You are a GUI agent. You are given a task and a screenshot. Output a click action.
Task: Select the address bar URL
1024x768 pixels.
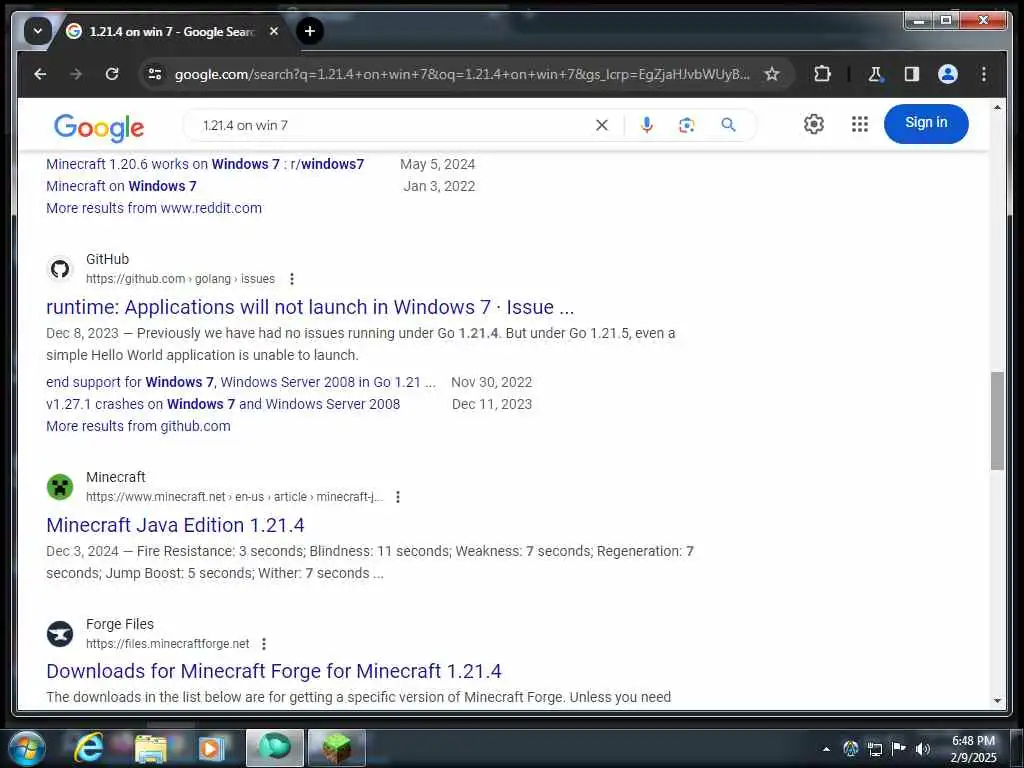click(x=462, y=74)
